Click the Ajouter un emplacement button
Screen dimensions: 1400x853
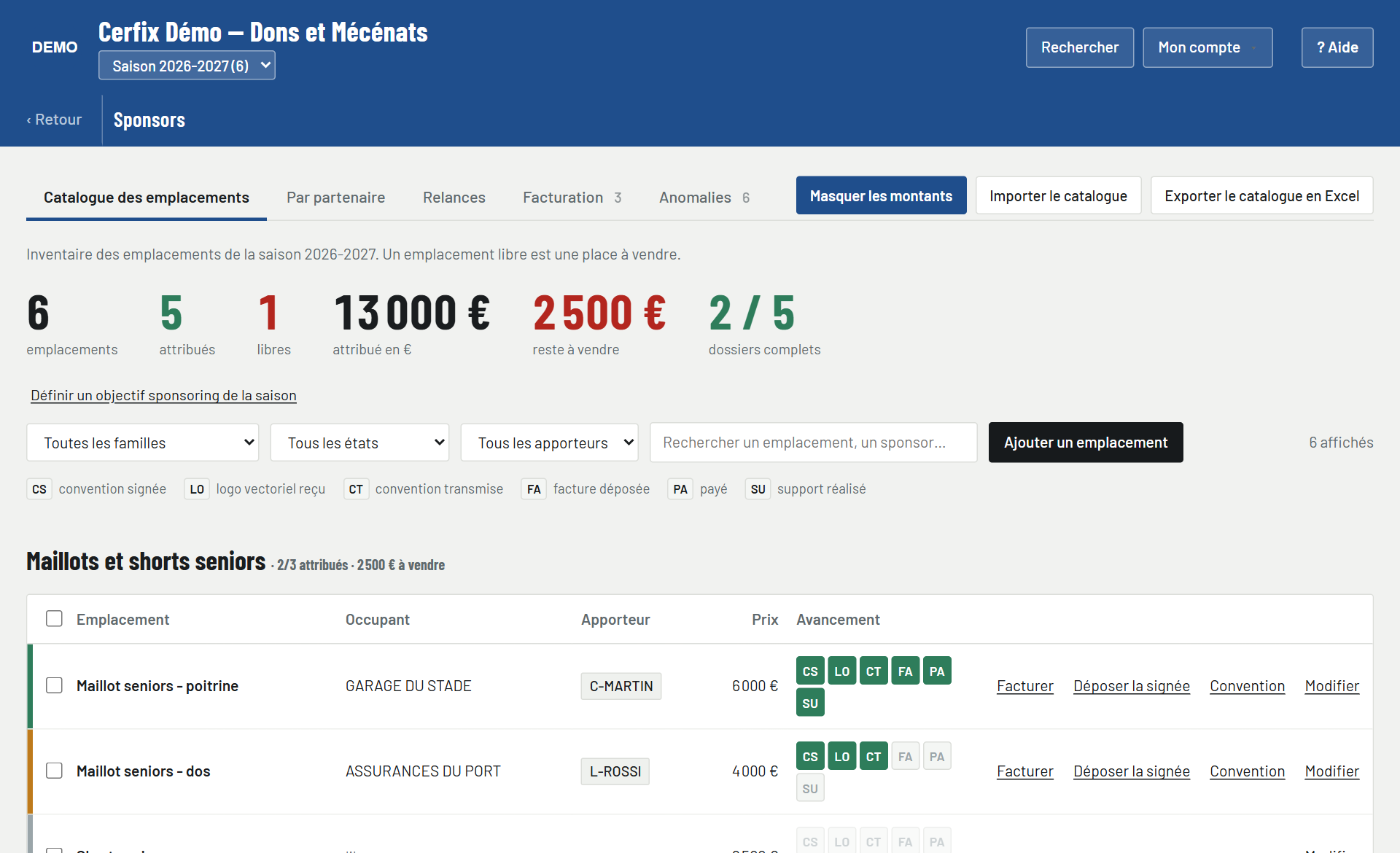click(x=1086, y=443)
